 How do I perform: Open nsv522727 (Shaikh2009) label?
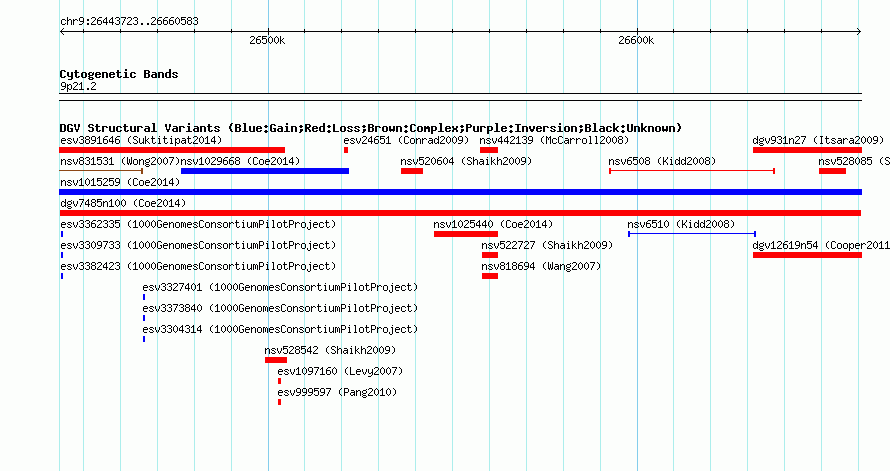pos(547,245)
